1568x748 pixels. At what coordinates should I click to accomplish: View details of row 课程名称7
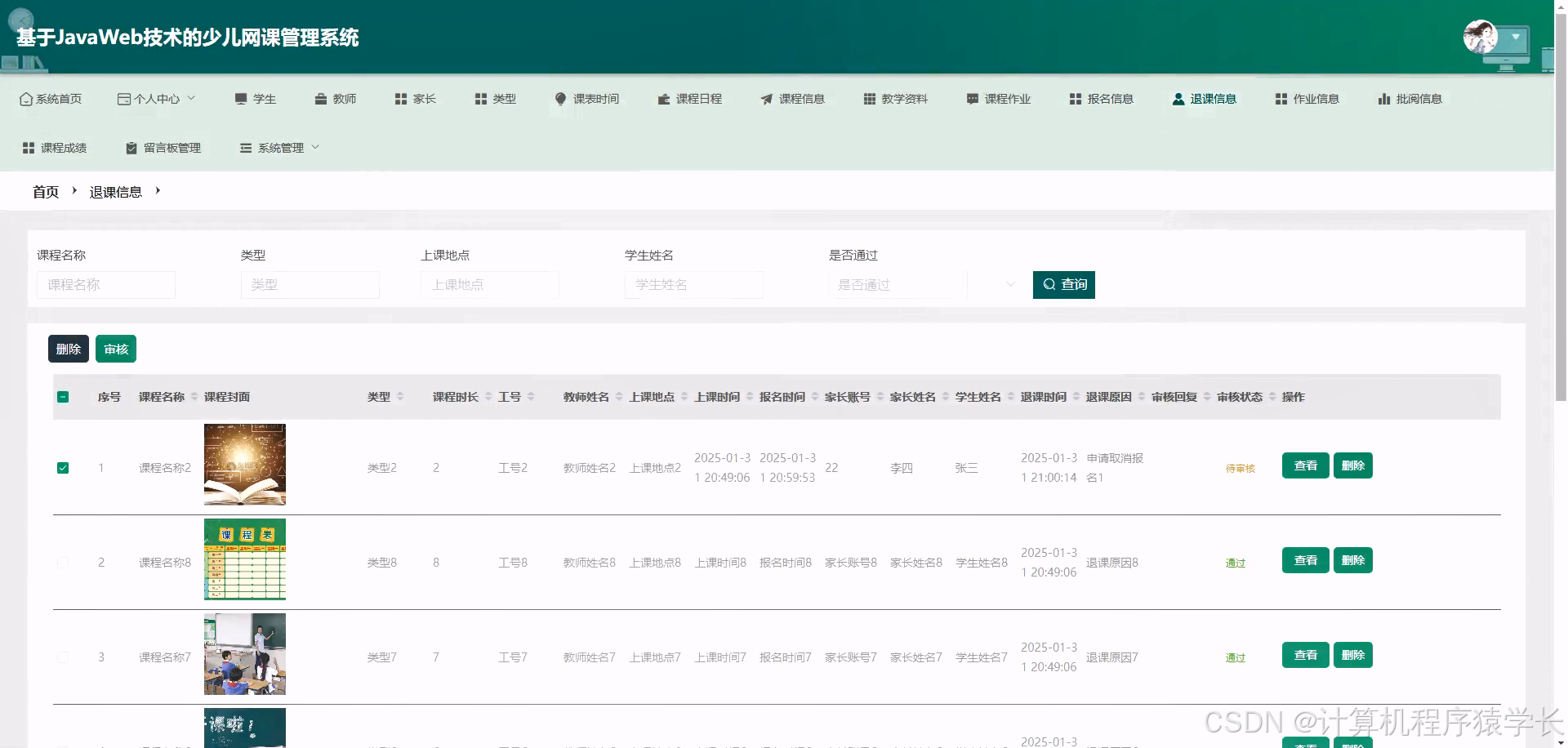click(1305, 655)
